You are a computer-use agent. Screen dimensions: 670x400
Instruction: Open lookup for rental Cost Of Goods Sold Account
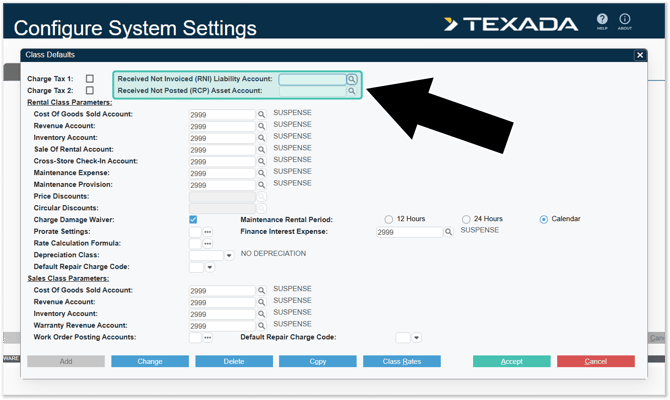click(262, 115)
